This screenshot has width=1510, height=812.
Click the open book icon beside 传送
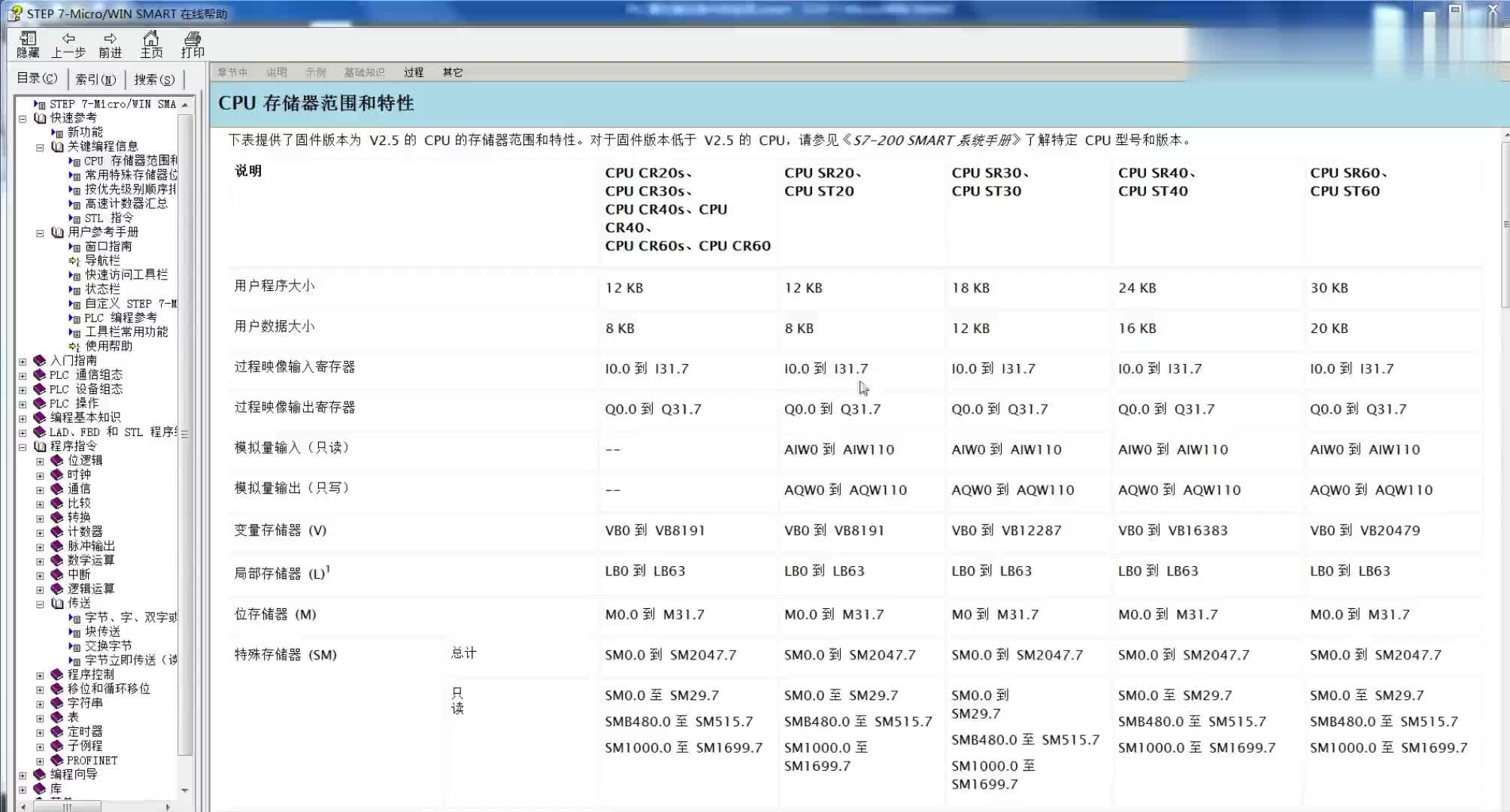[x=58, y=604]
